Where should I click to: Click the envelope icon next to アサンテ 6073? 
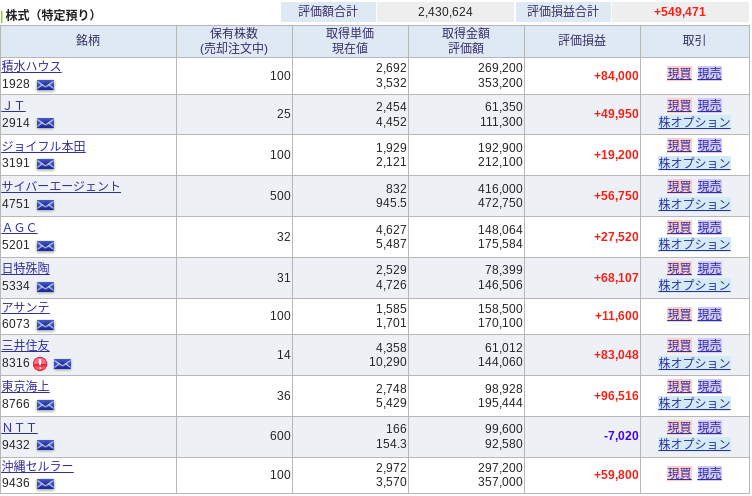pos(46,325)
